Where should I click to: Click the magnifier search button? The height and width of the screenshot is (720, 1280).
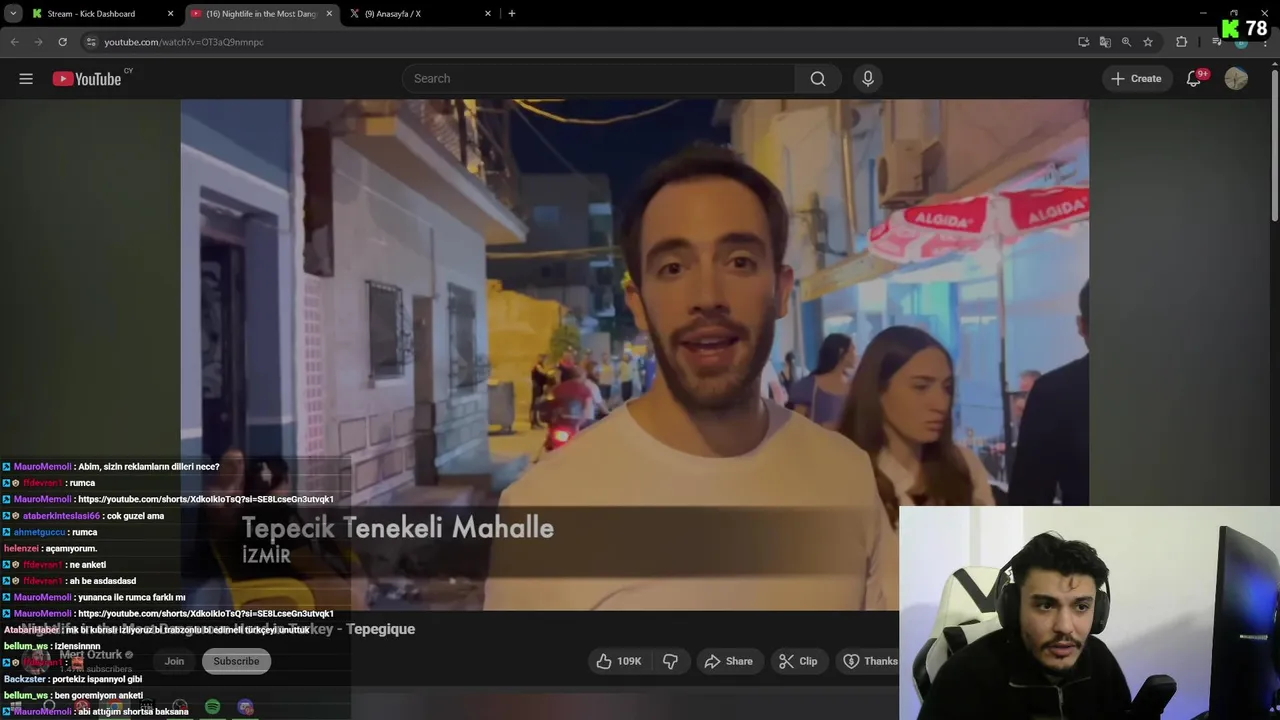coord(818,78)
